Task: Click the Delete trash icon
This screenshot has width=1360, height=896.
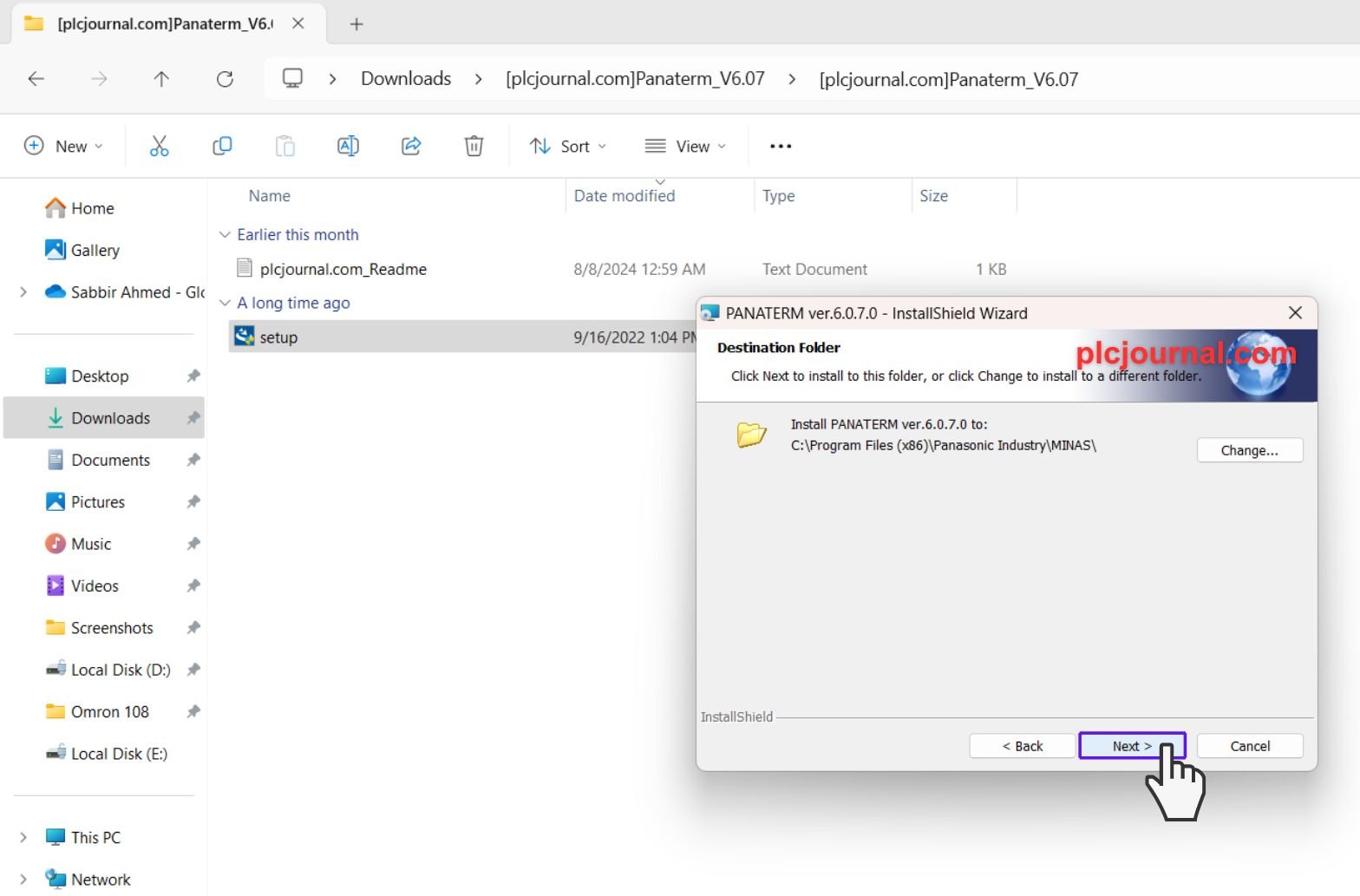Action: click(474, 146)
